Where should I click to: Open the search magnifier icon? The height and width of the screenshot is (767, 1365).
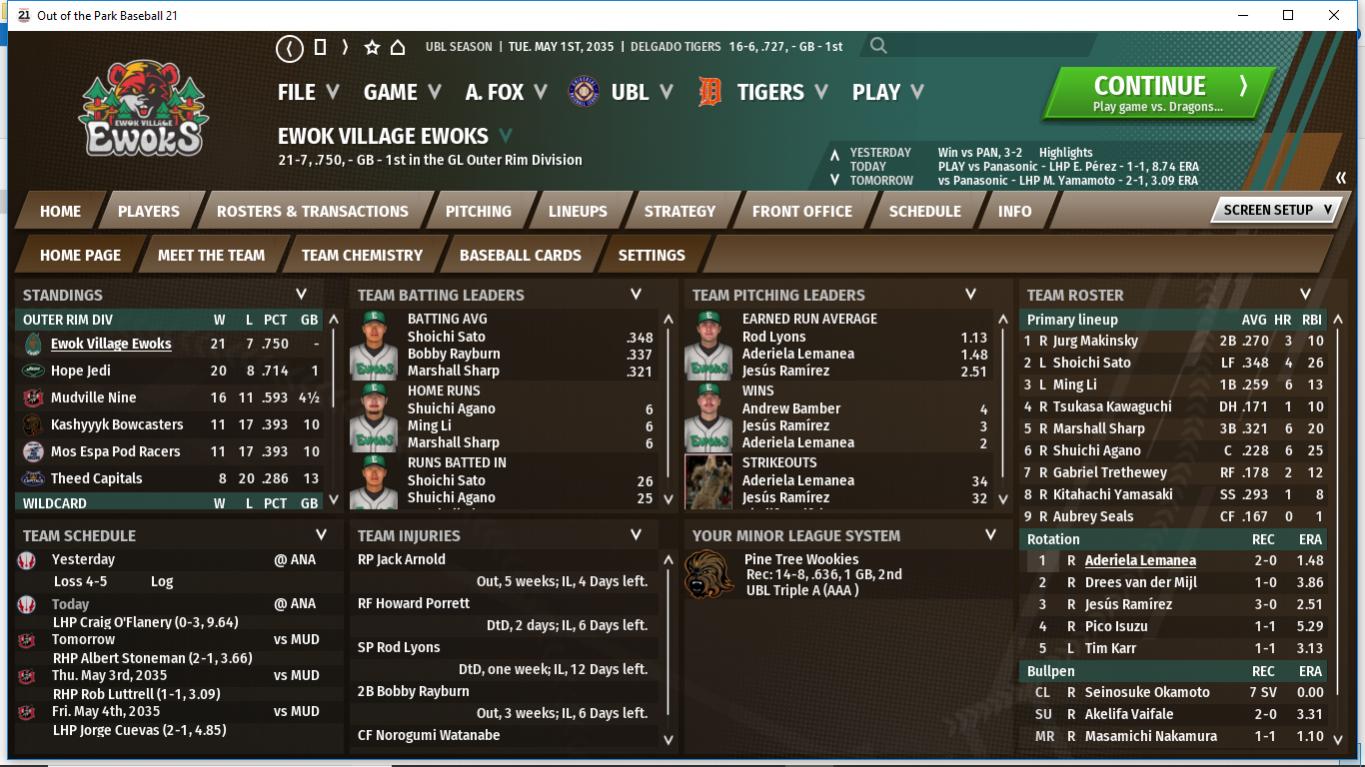coord(878,45)
